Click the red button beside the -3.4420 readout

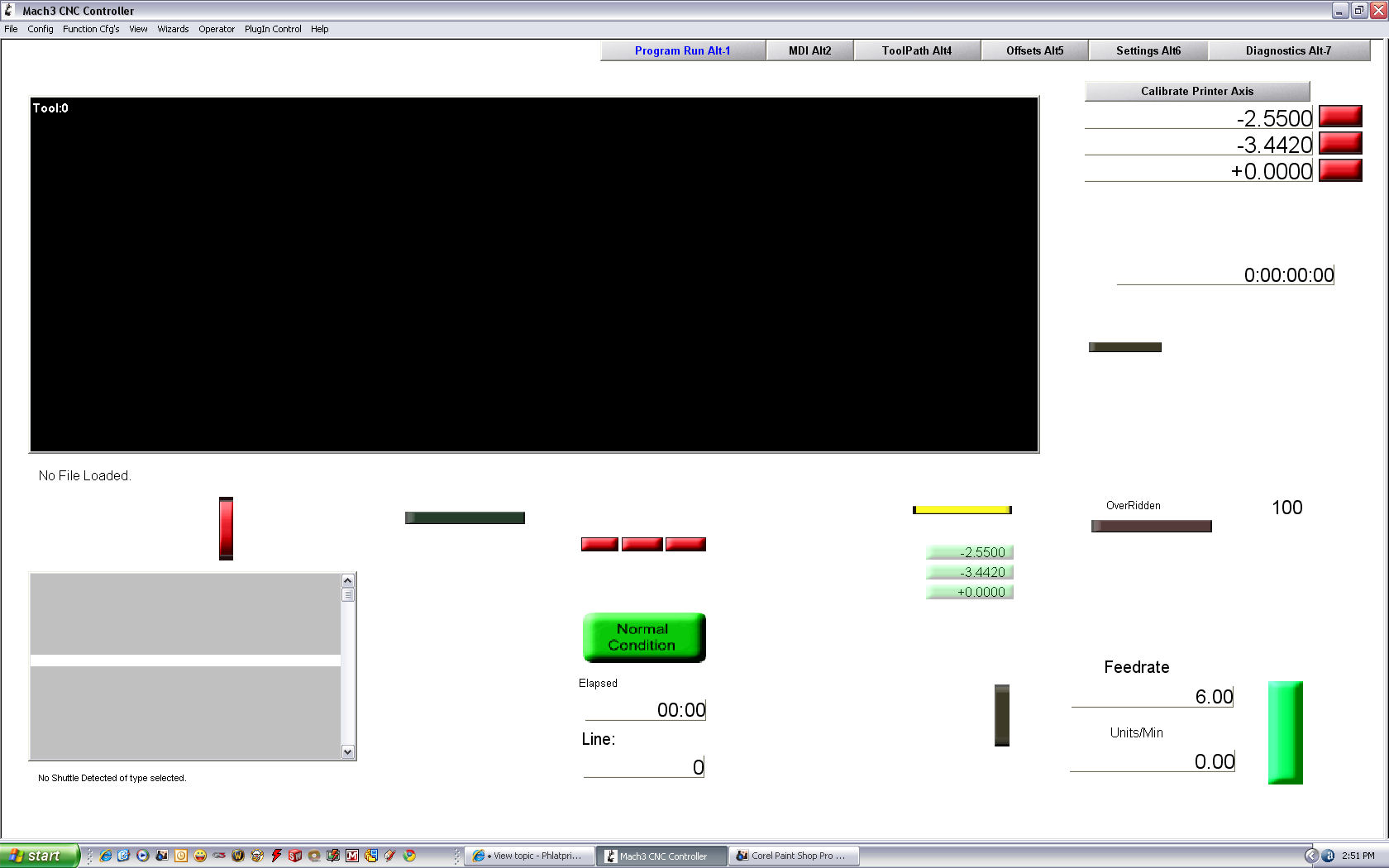tap(1339, 144)
